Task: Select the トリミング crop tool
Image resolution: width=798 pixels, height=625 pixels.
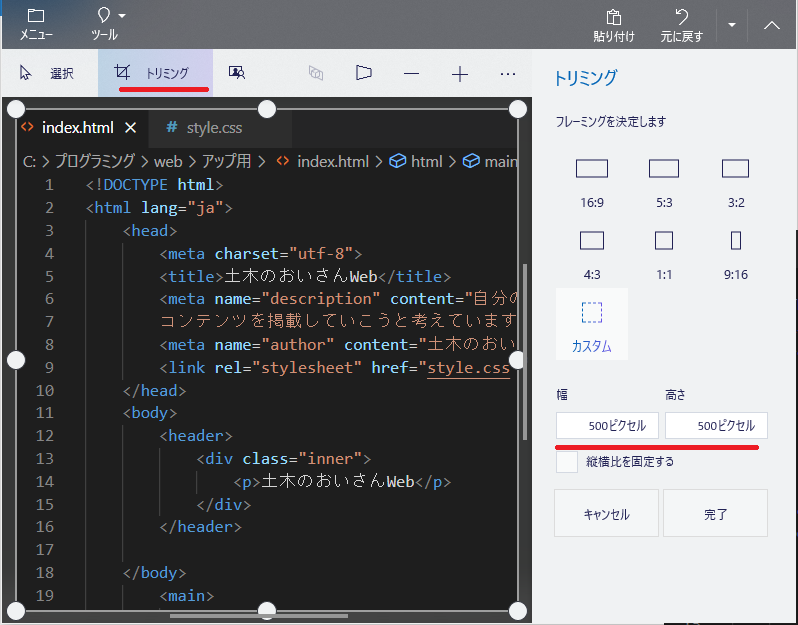Action: tap(154, 73)
